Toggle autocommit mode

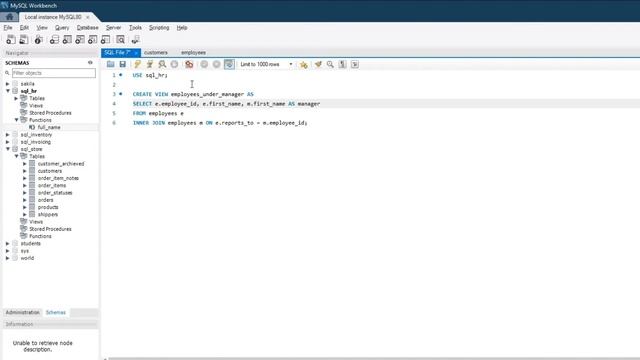[x=229, y=64]
